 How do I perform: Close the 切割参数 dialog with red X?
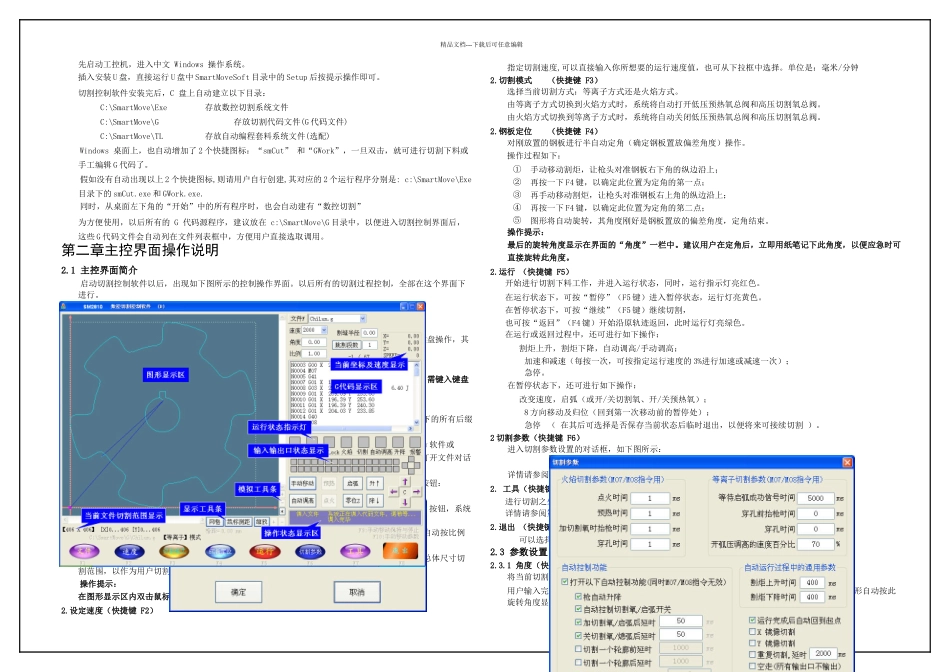847,462
